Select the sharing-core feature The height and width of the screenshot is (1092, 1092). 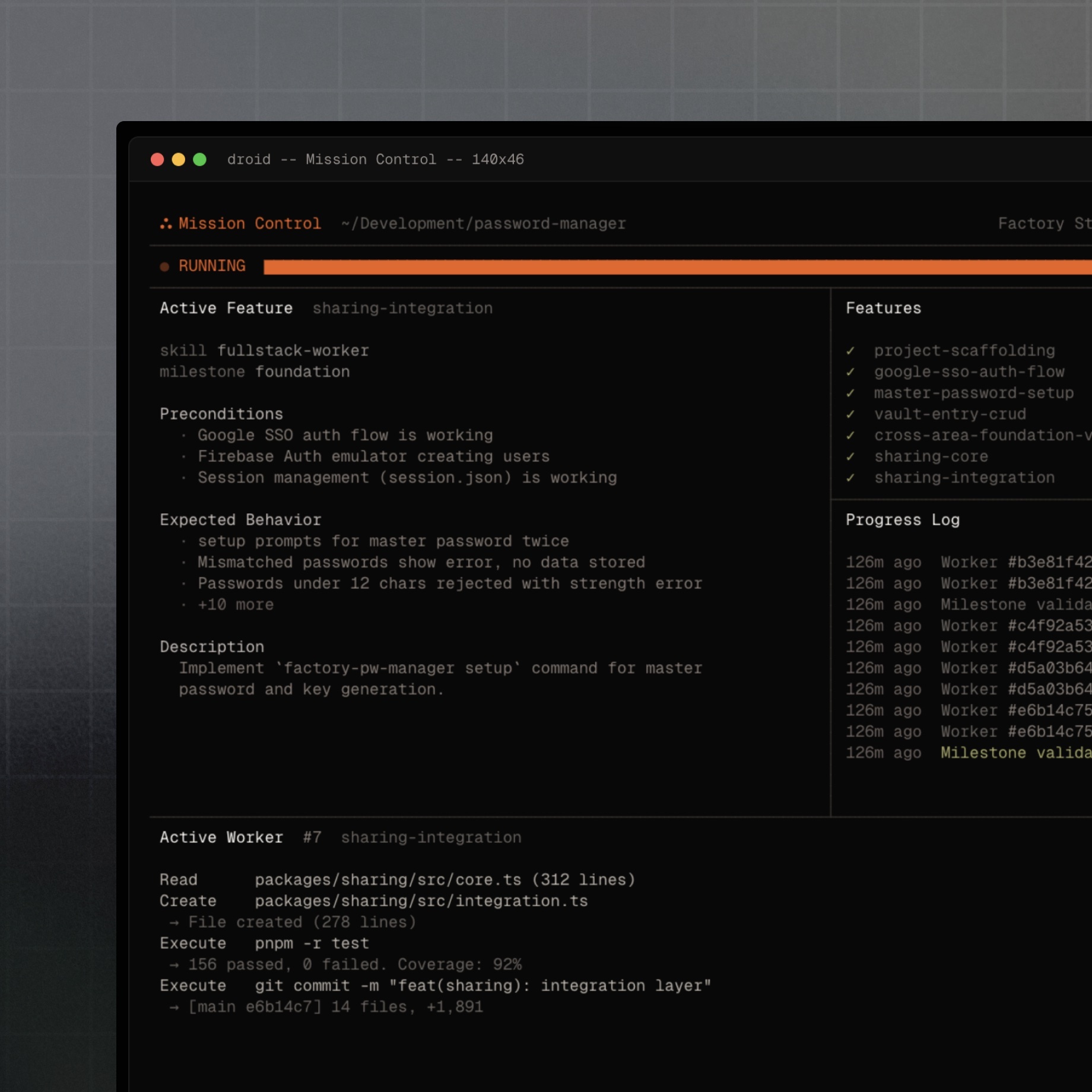coord(931,457)
